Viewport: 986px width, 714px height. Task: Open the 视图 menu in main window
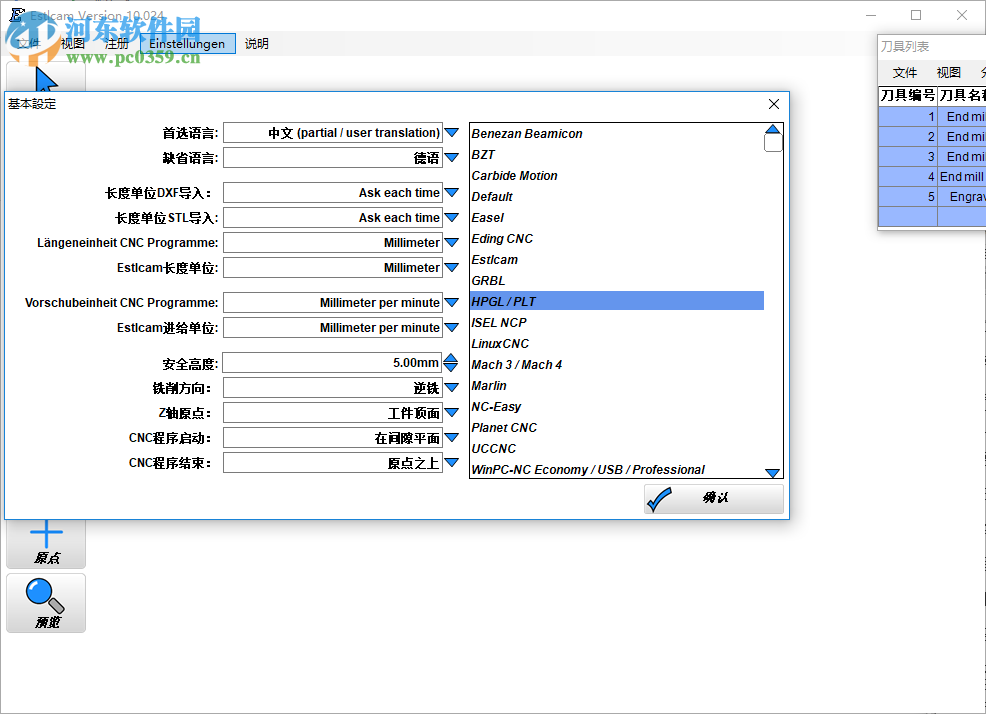pos(72,43)
